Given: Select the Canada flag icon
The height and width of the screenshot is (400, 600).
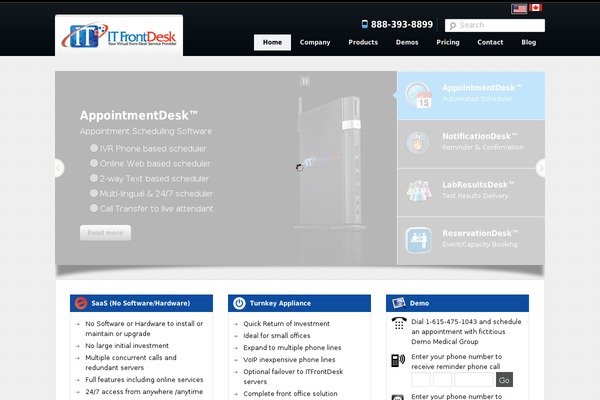Looking at the screenshot, I should [536, 7].
